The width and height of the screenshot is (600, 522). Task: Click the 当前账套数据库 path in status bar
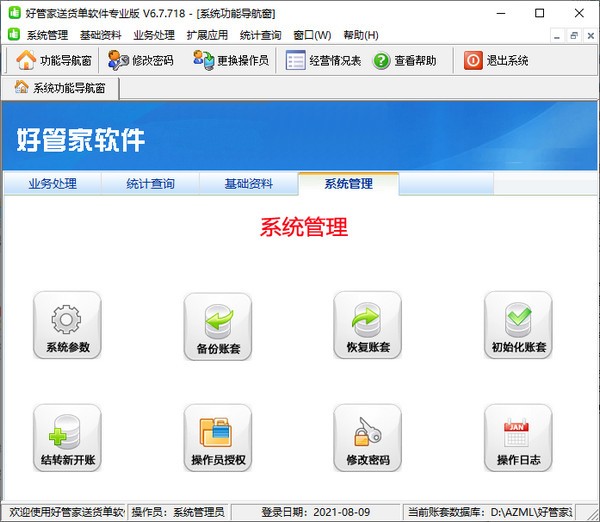(x=490, y=512)
